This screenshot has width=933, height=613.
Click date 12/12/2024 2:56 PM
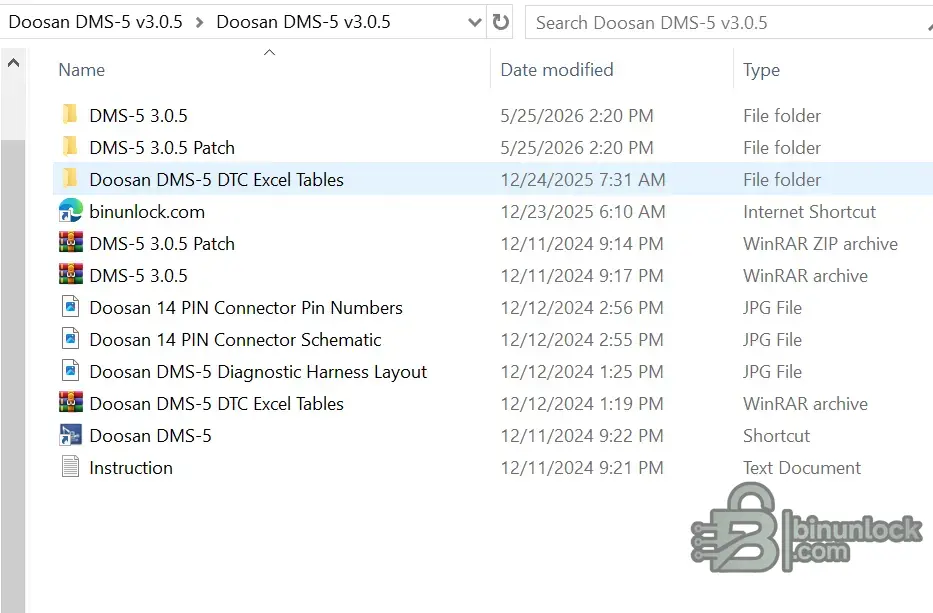pyautogui.click(x=581, y=308)
